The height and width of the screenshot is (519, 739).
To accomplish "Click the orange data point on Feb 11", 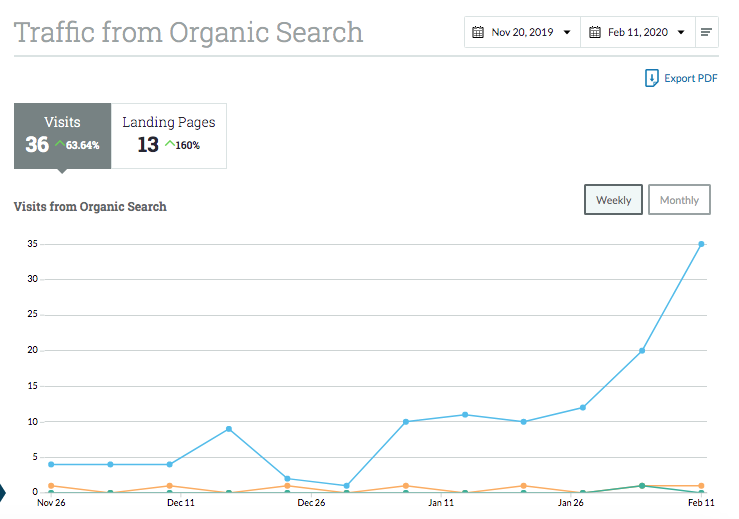I will (x=701, y=486).
